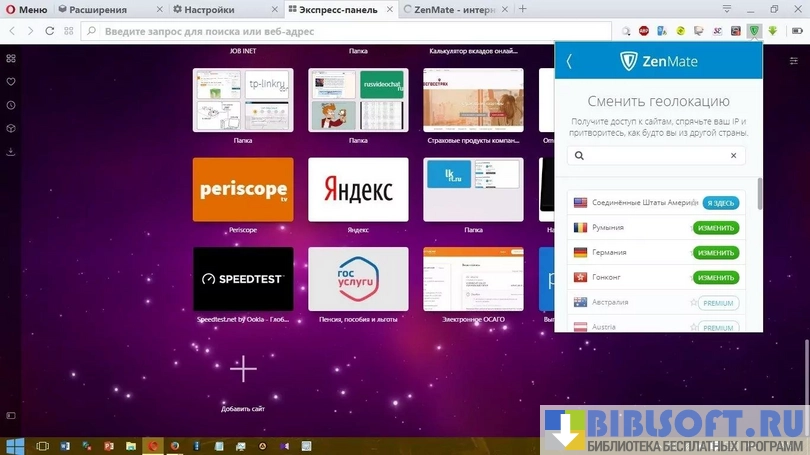Open history clock icon in sidebar

click(x=11, y=105)
